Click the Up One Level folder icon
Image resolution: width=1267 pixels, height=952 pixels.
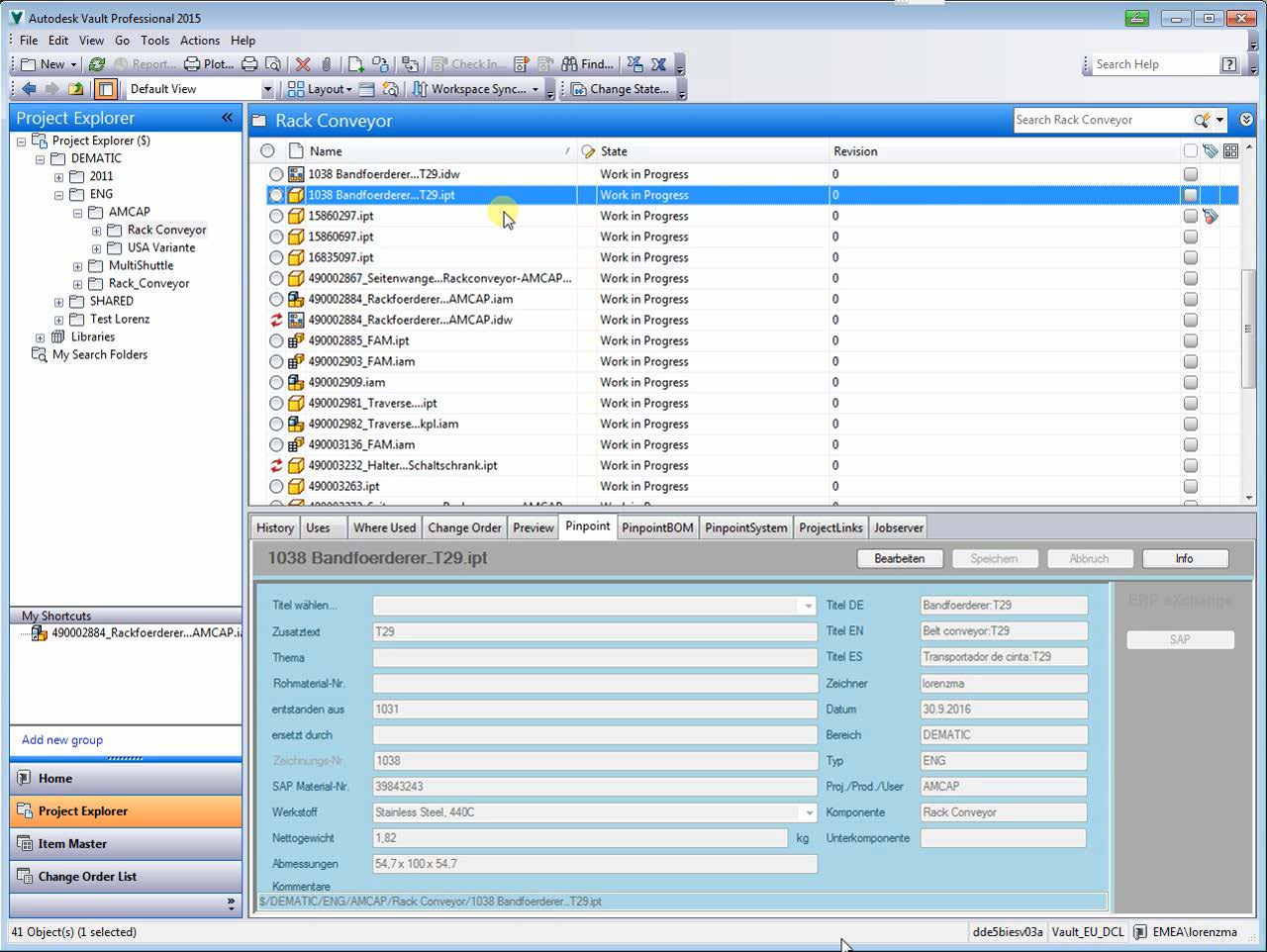(76, 89)
